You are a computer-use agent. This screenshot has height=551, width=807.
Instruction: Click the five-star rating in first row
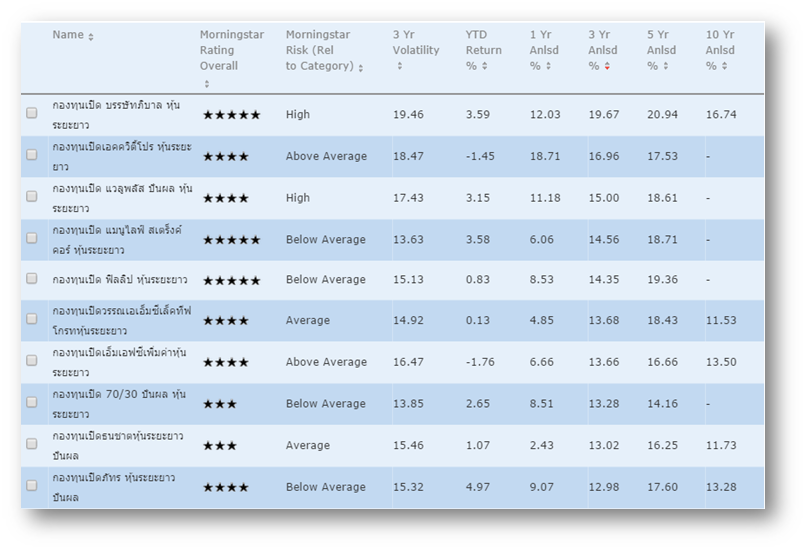231,115
